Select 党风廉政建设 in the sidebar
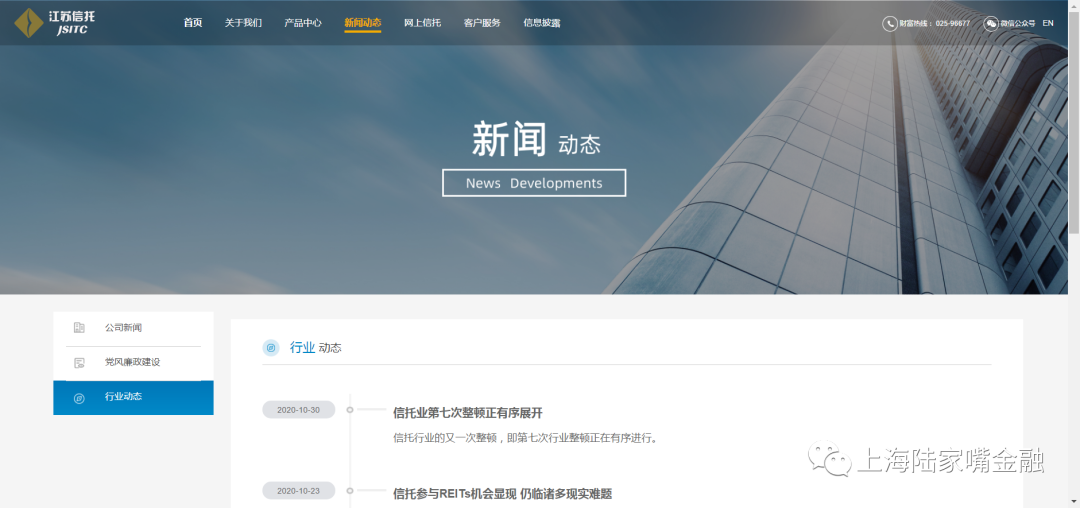 (133, 363)
